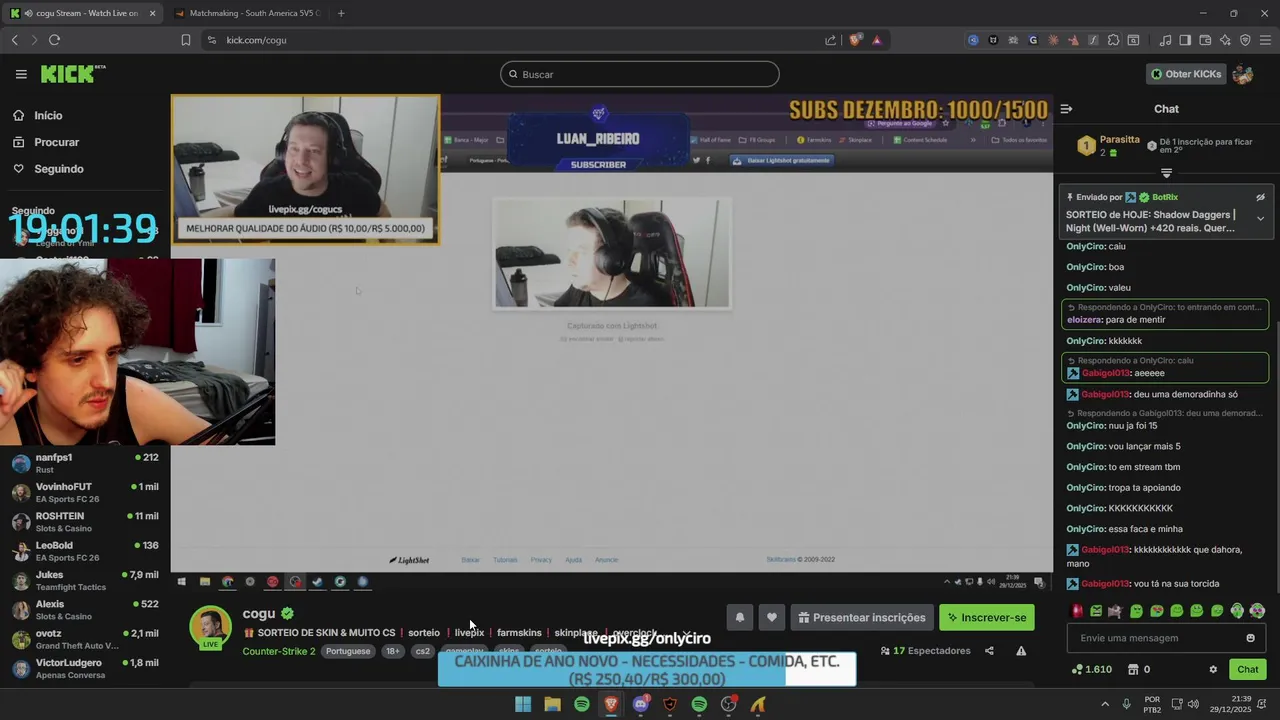Click the Inscrever-se subscribe button
Image resolution: width=1280 pixels, height=720 pixels.
click(987, 617)
